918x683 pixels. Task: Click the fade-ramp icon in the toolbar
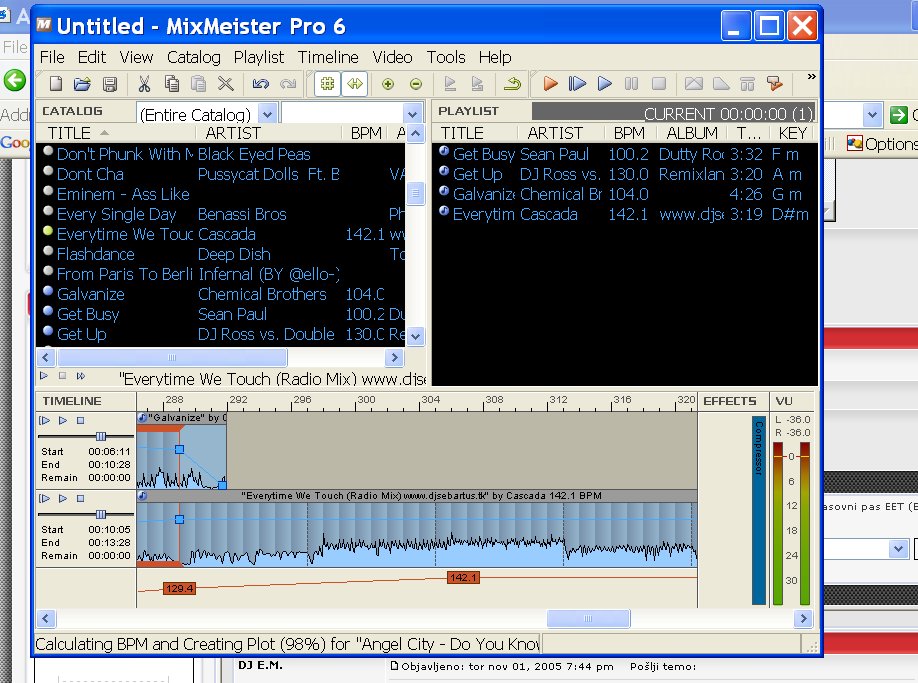[x=721, y=84]
